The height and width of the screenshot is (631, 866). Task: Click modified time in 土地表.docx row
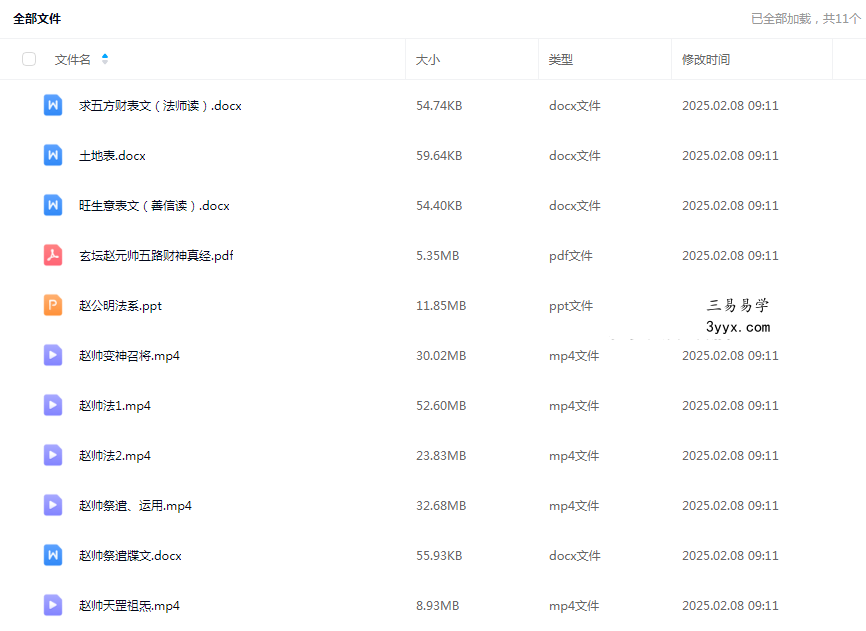click(730, 156)
